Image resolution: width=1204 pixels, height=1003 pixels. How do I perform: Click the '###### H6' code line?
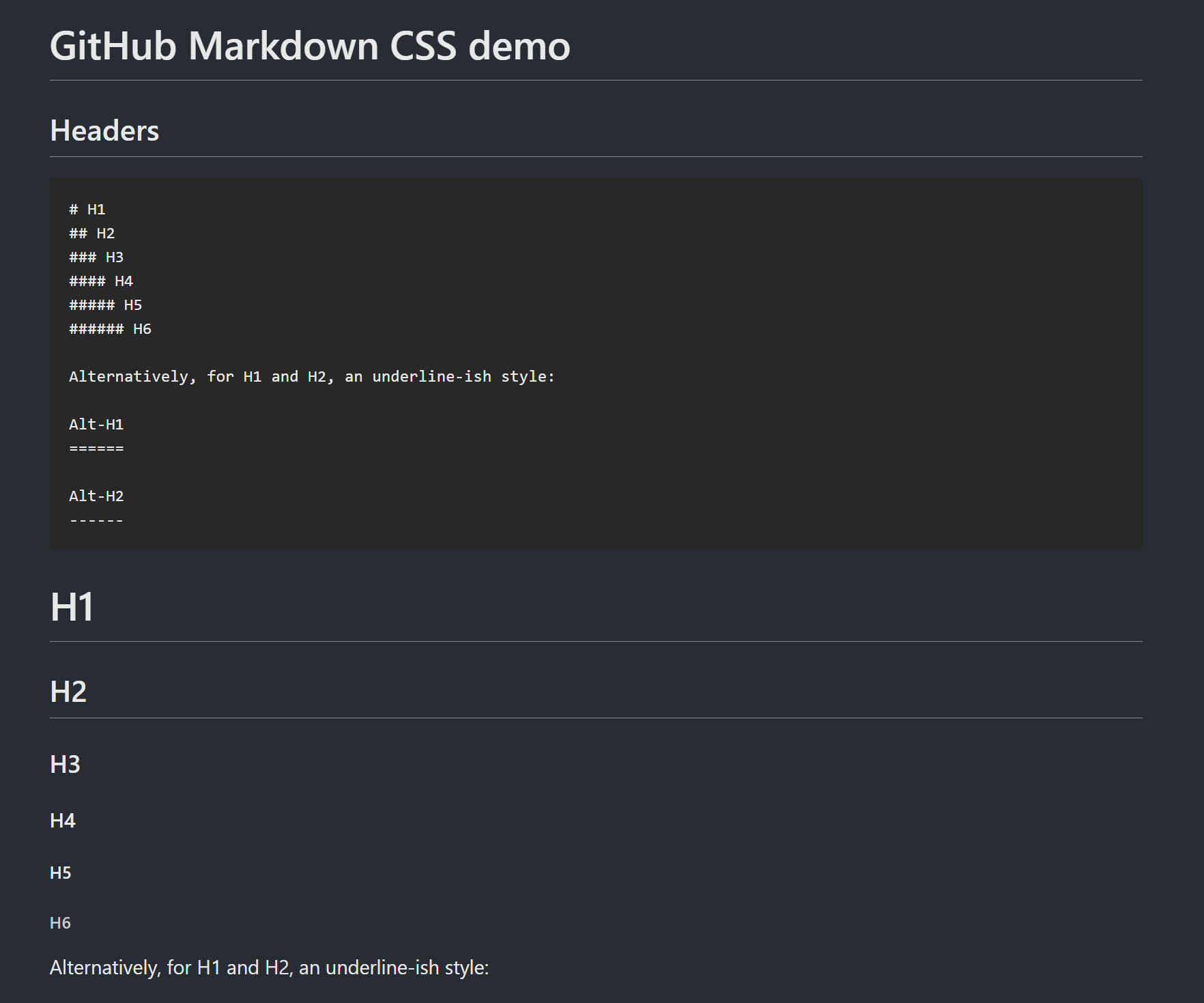tap(111, 329)
